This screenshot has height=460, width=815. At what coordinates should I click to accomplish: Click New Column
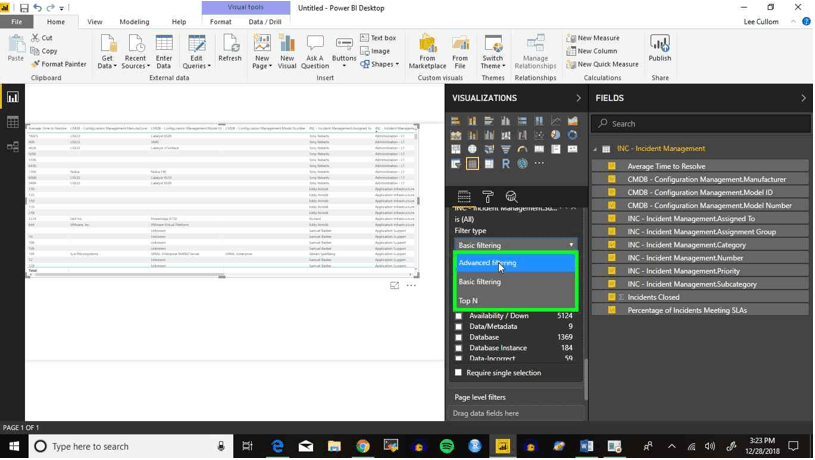coord(592,51)
